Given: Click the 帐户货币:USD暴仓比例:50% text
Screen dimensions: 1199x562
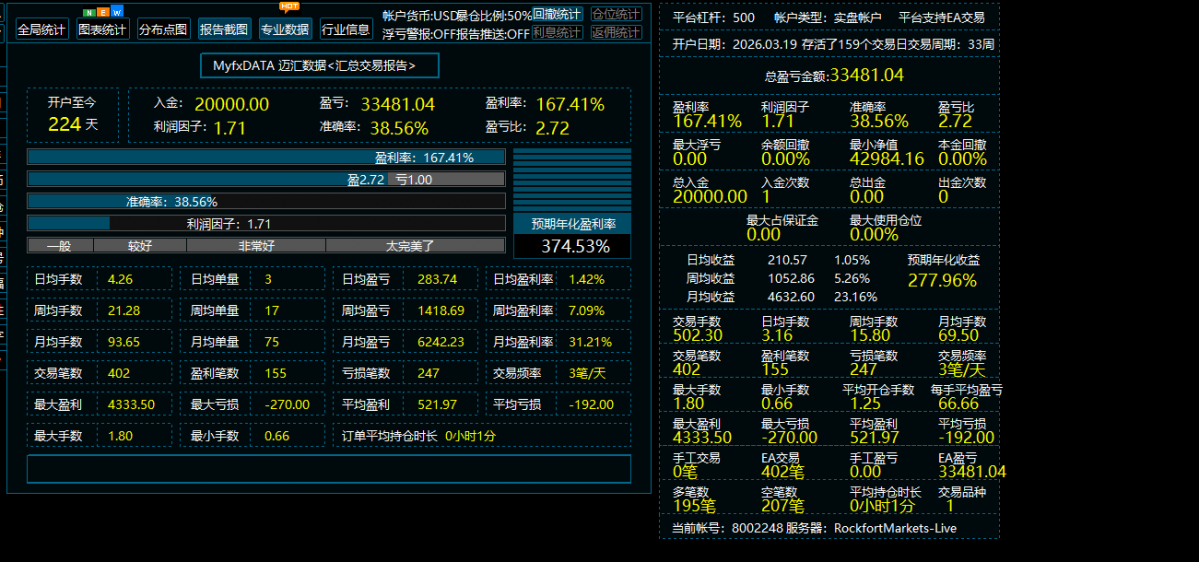Looking at the screenshot, I should click(x=457, y=15).
